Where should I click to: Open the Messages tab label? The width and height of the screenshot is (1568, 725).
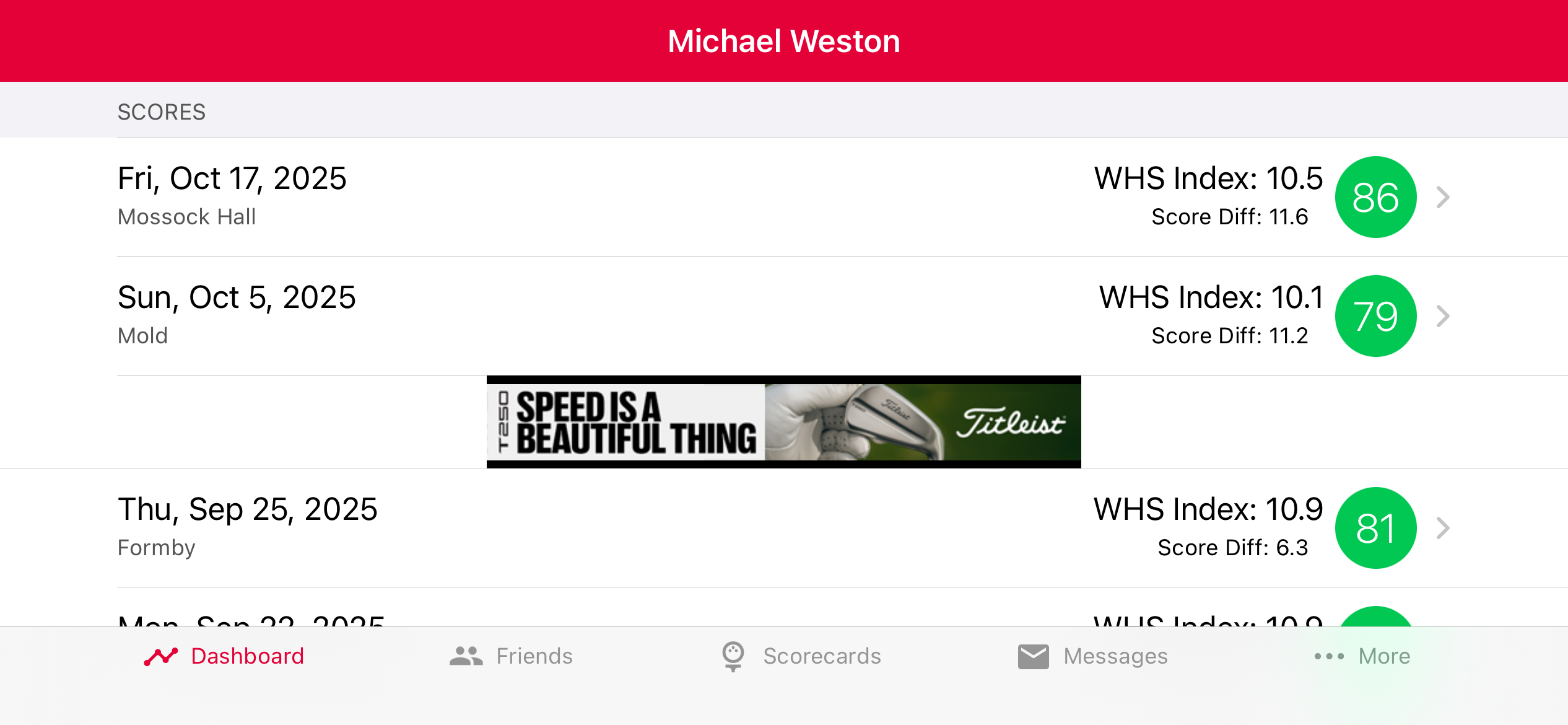click(x=1115, y=656)
